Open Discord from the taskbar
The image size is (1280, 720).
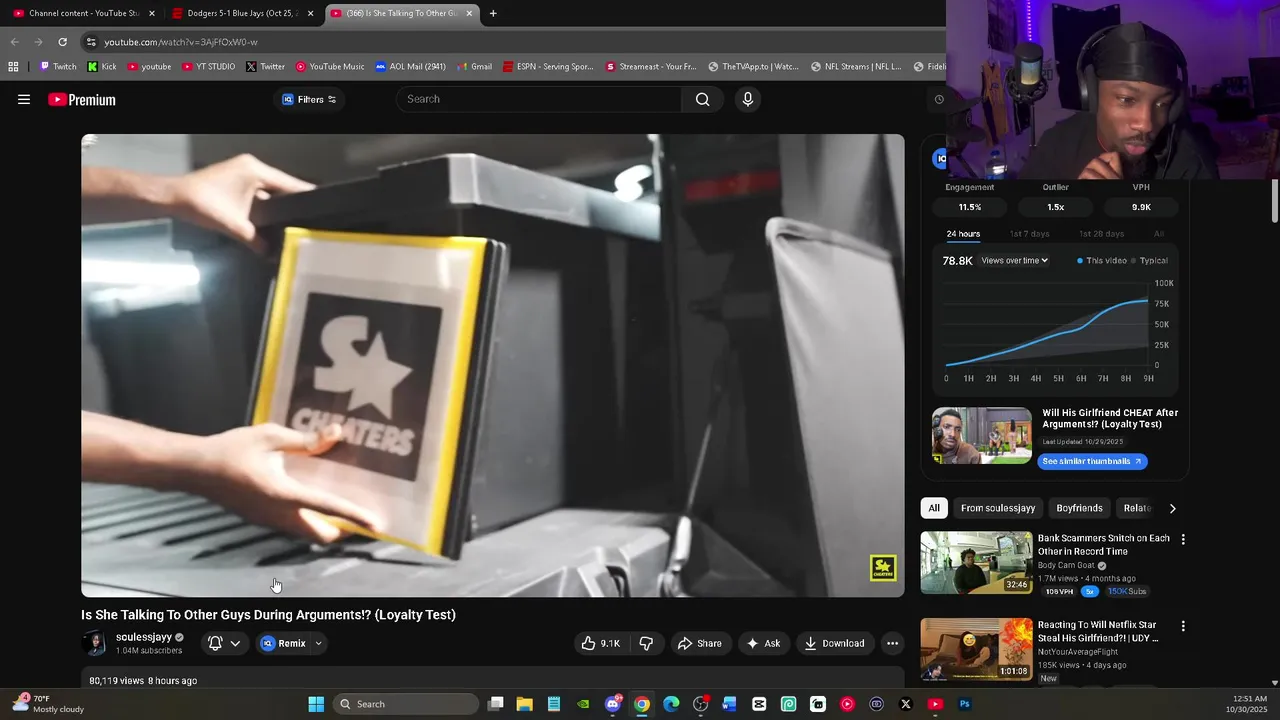tap(613, 704)
